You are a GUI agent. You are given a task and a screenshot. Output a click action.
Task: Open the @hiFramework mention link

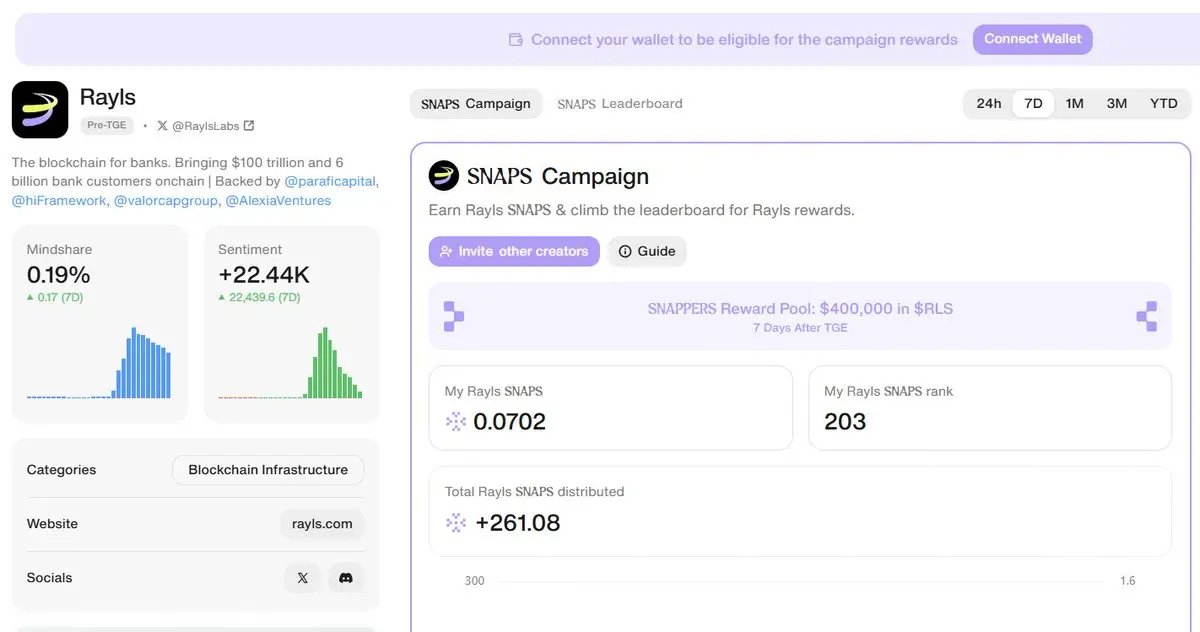pos(59,201)
